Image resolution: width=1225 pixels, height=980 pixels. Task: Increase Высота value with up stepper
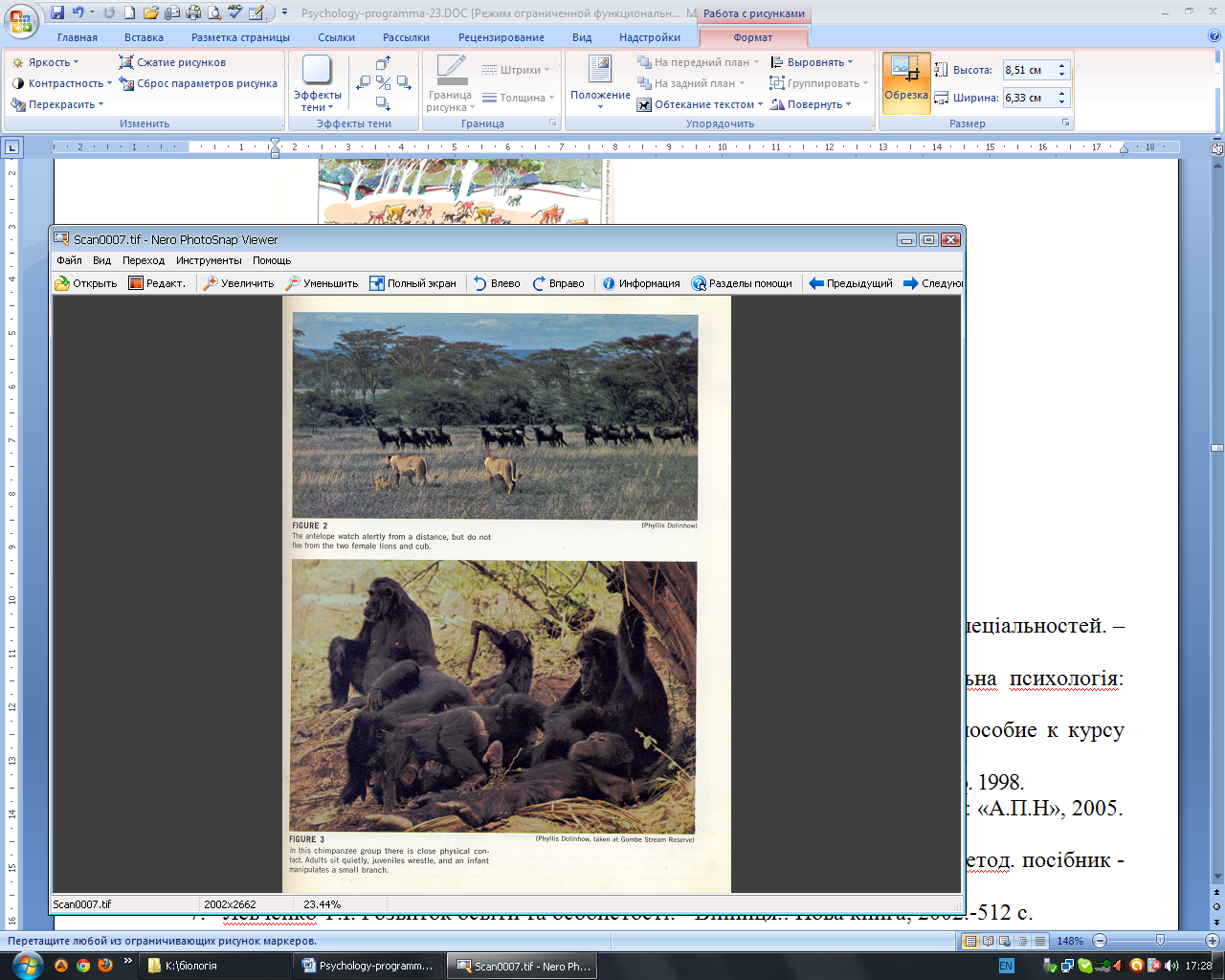[x=1061, y=65]
